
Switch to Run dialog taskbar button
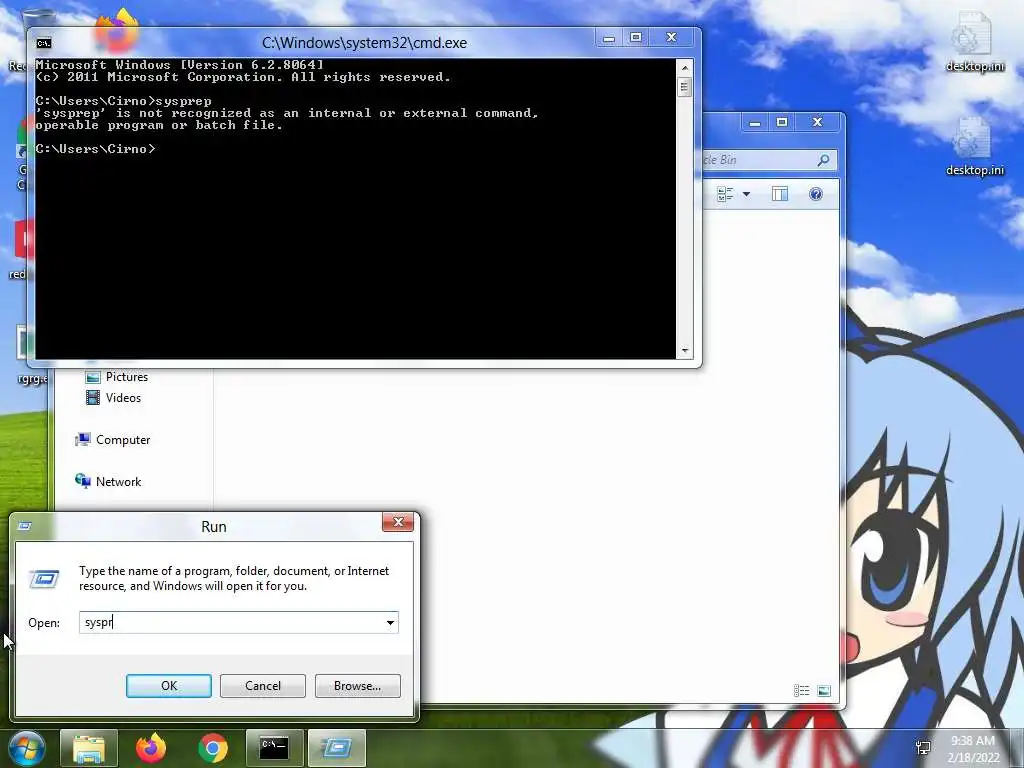click(336, 748)
